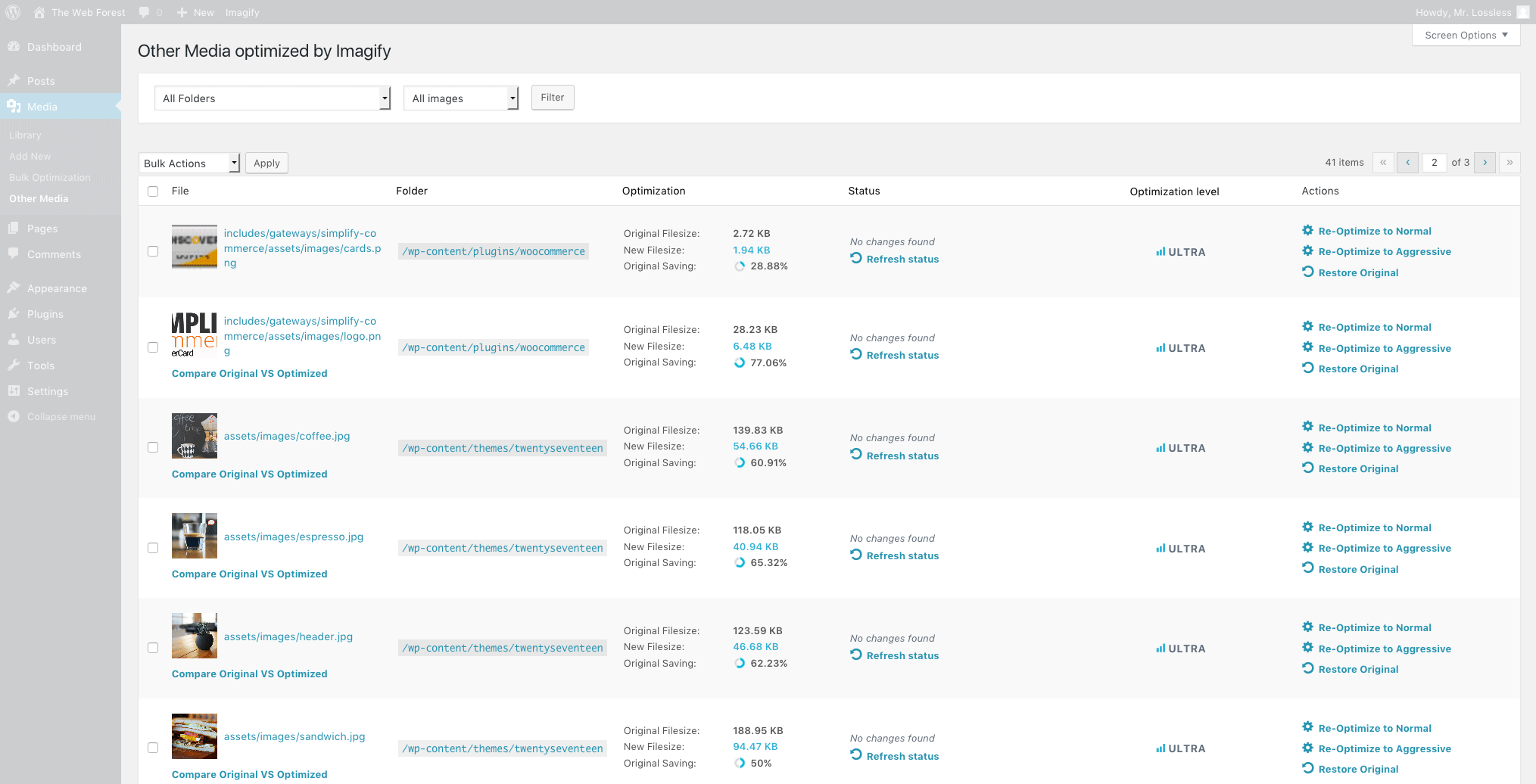The width and height of the screenshot is (1536, 784).
Task: Open Bulk Optimization submenu item
Action: [x=50, y=178]
